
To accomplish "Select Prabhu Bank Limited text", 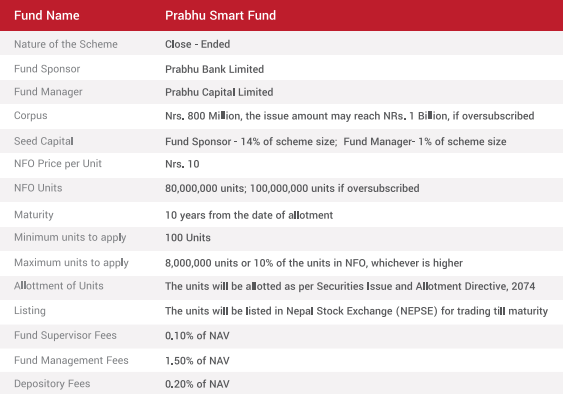I will pos(214,69).
